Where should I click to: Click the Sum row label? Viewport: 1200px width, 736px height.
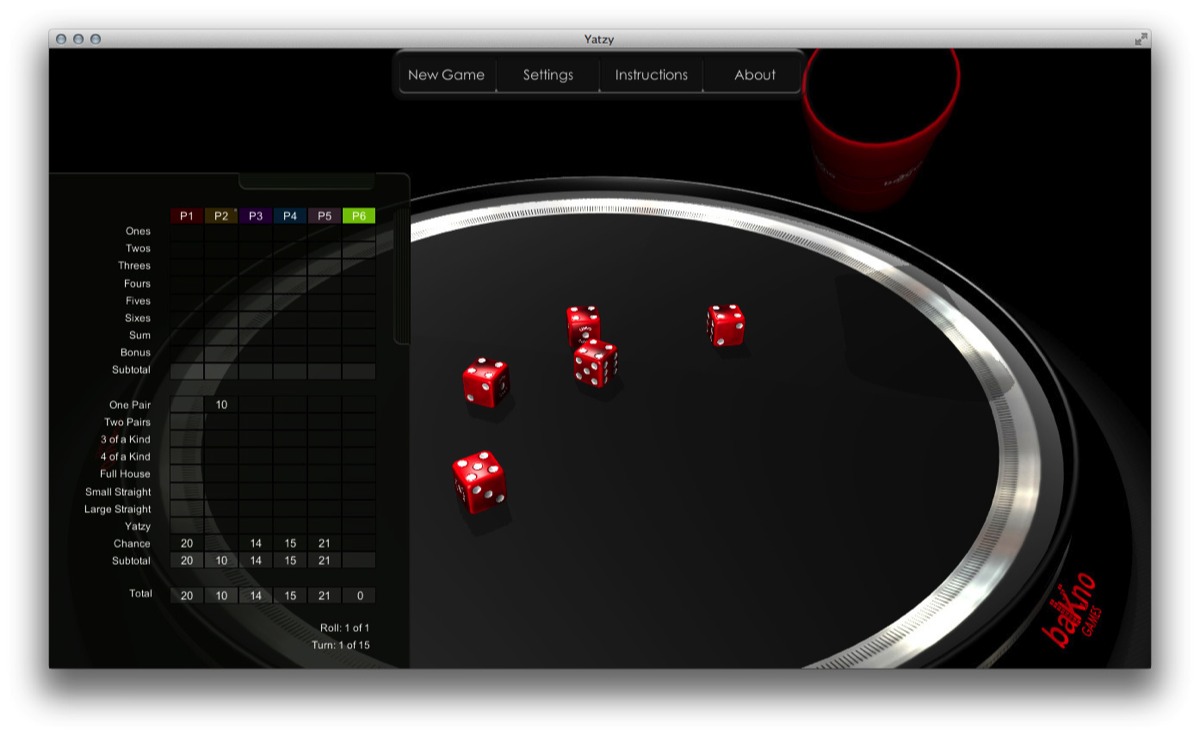(x=140, y=335)
